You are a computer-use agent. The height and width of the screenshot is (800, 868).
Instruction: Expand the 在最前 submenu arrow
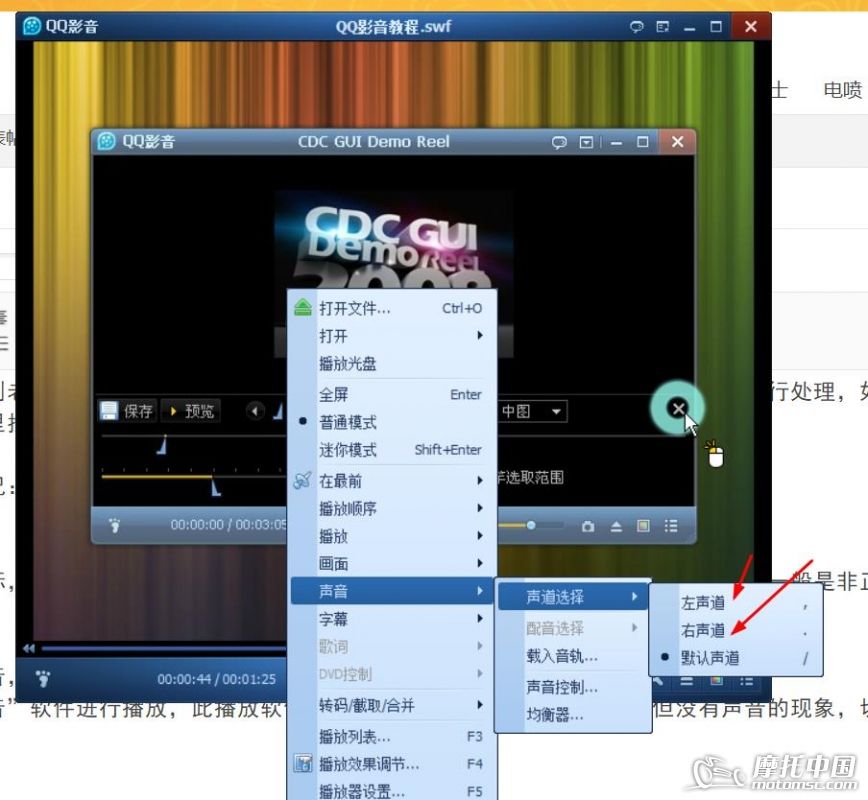point(479,481)
